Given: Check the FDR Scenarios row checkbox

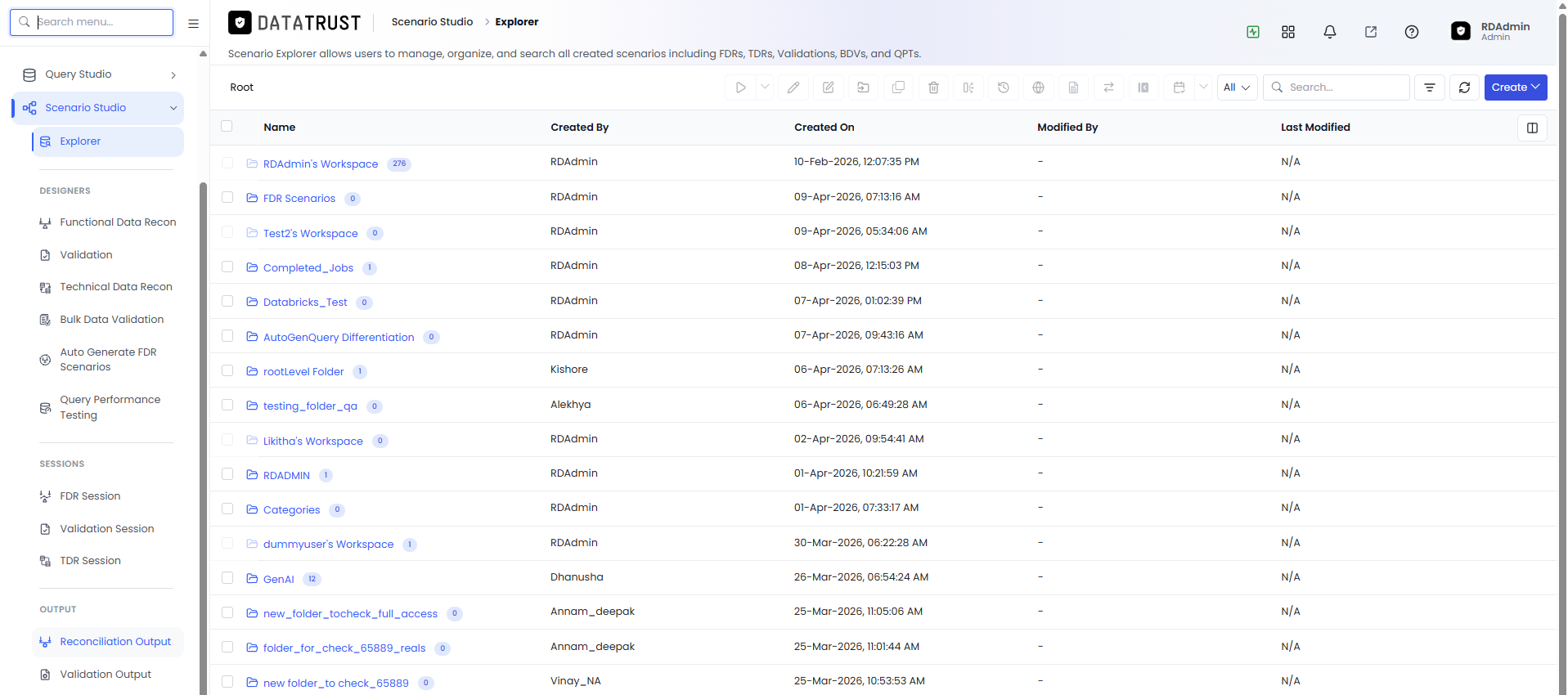Looking at the screenshot, I should (x=227, y=197).
